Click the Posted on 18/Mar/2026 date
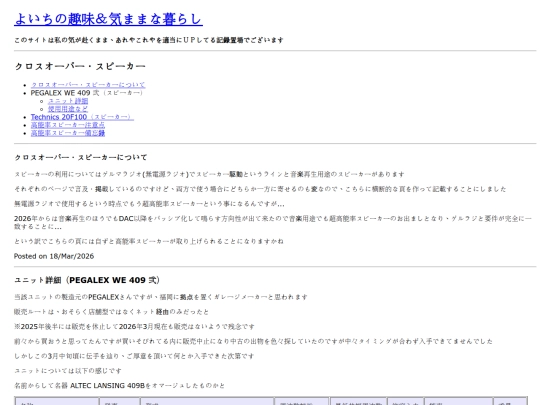The height and width of the screenshot is (405, 540). pos(54,256)
